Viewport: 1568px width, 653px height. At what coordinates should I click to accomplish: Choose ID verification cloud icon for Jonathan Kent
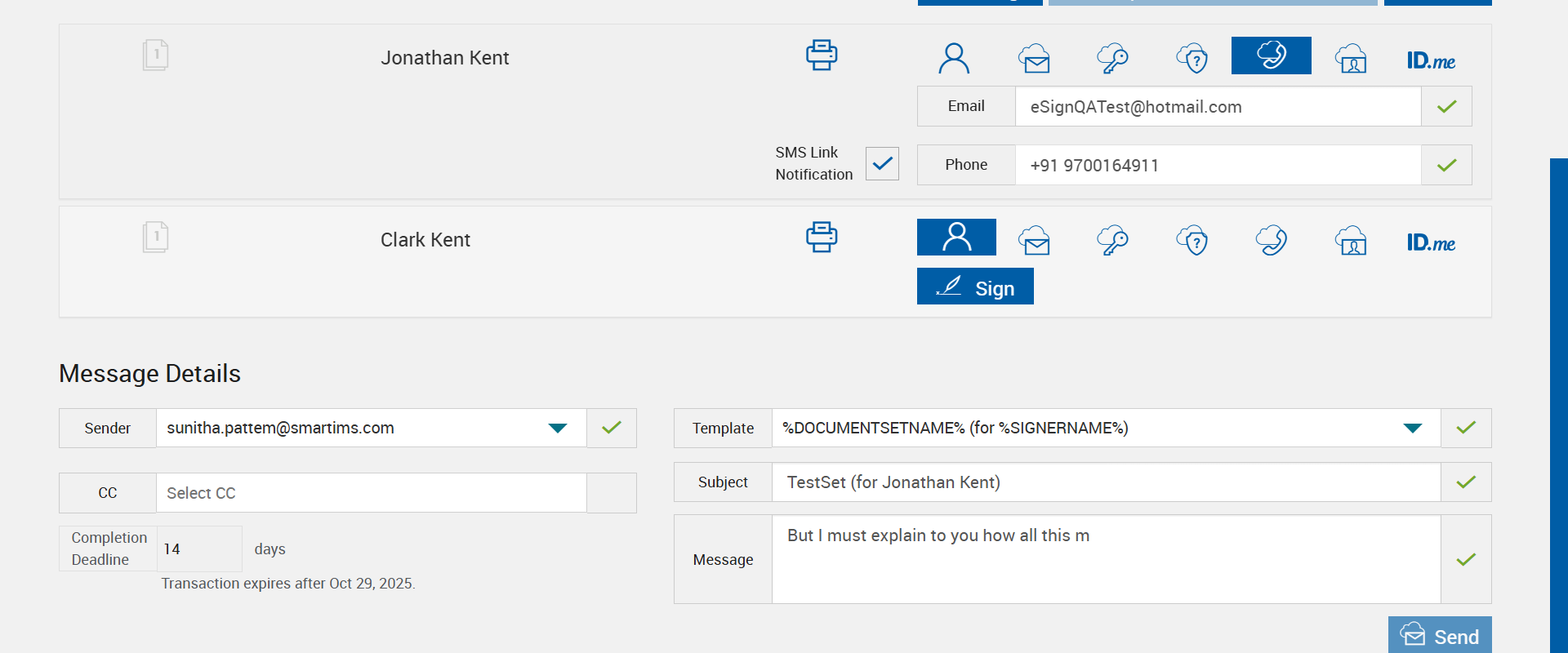pos(1351,58)
